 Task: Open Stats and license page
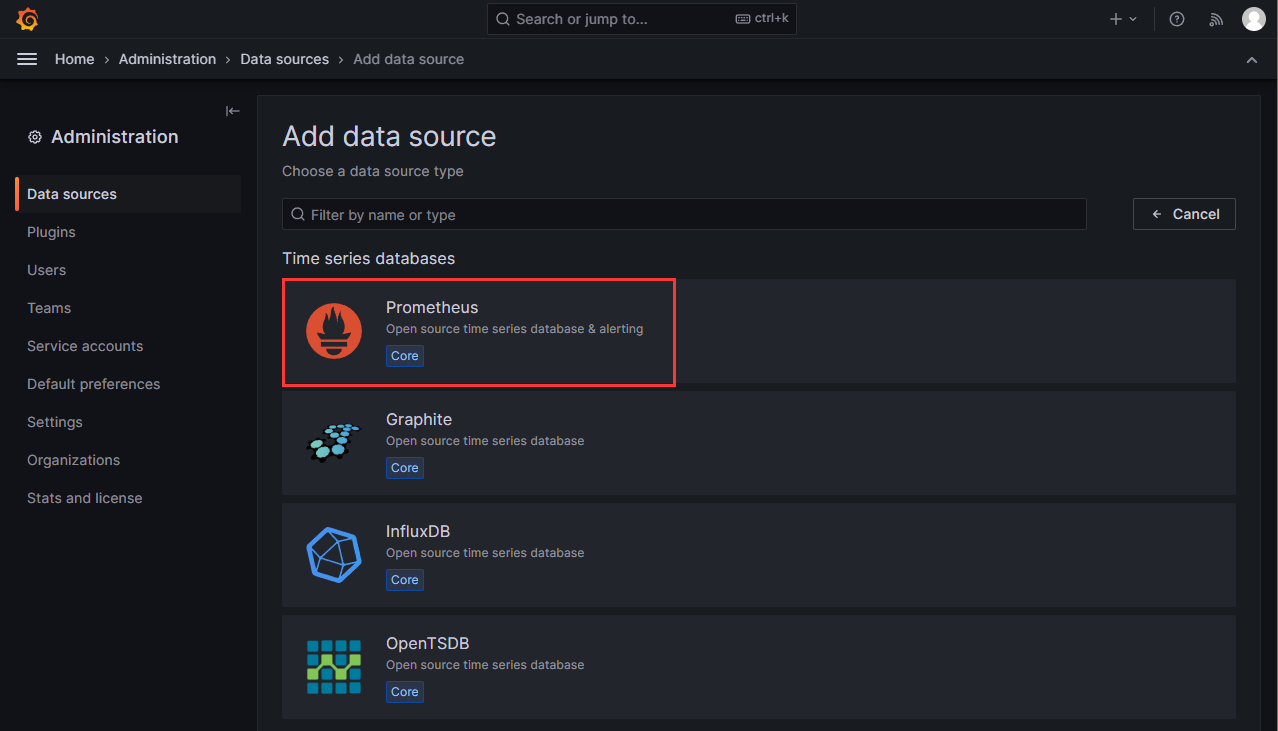(85, 498)
